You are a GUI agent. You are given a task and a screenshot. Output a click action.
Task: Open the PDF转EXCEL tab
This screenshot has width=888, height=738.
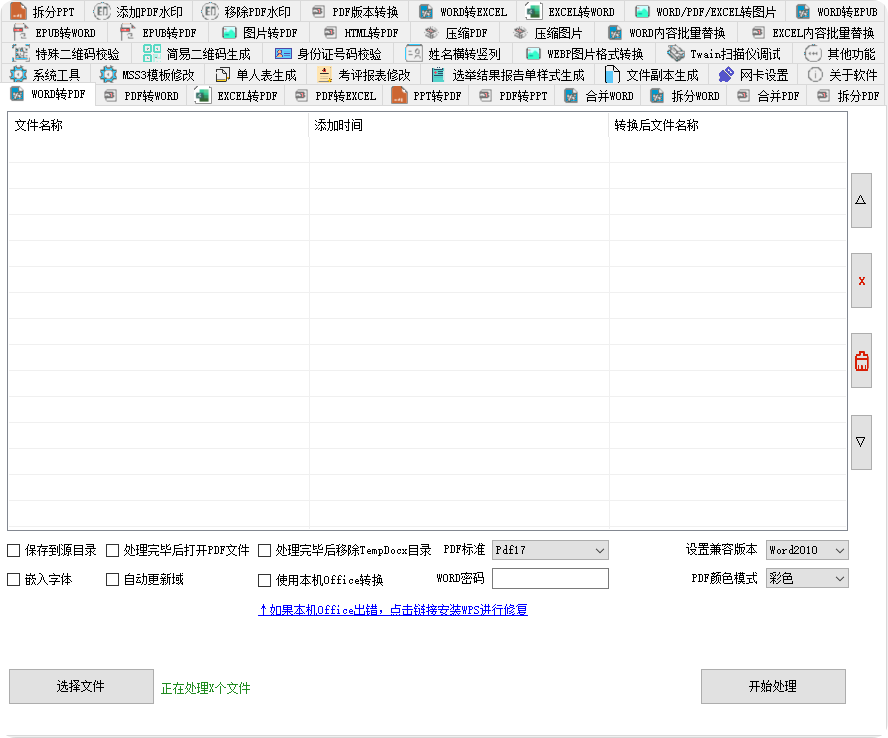pos(336,96)
